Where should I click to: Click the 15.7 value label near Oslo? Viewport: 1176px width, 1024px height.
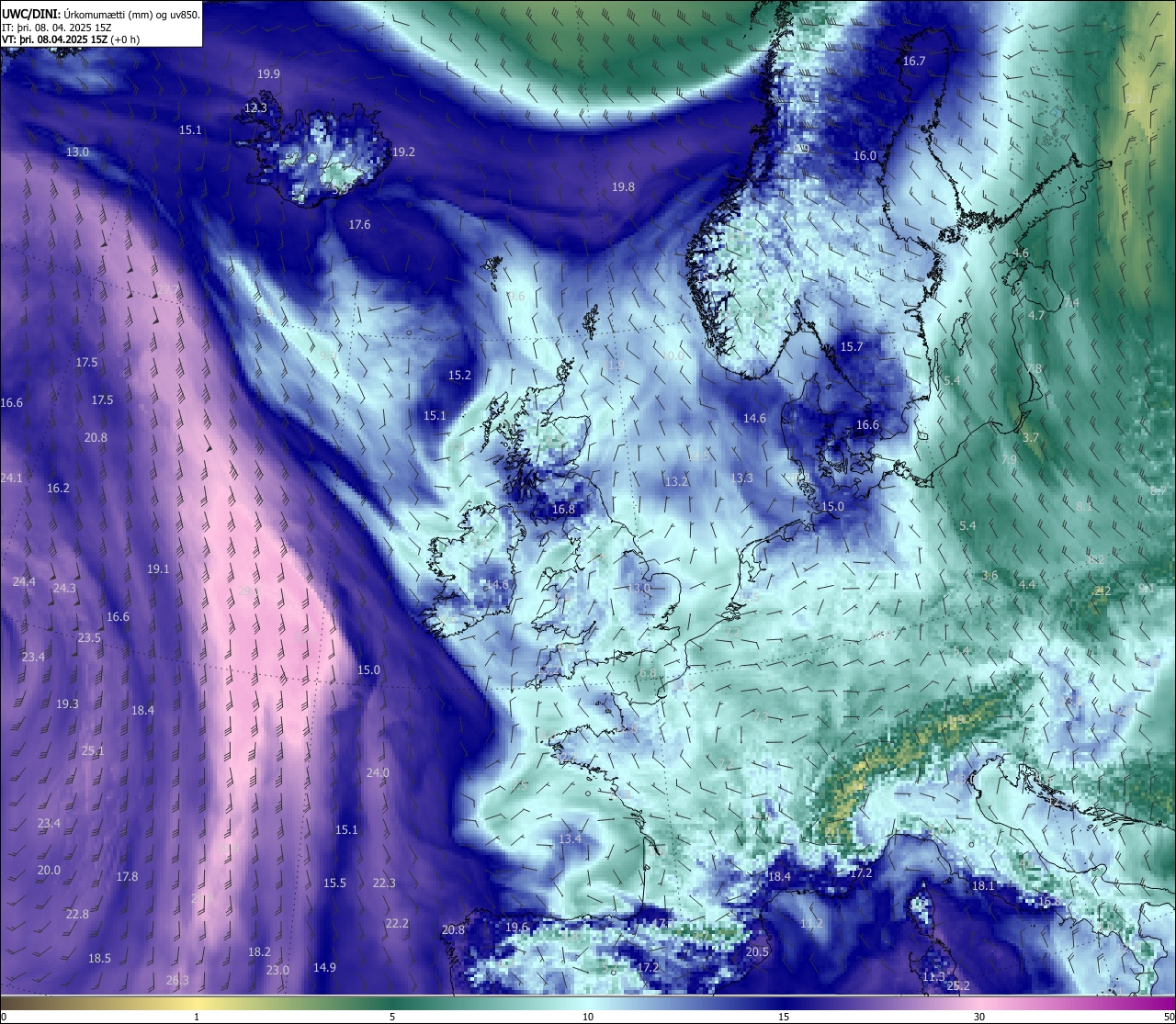pyautogui.click(x=852, y=347)
